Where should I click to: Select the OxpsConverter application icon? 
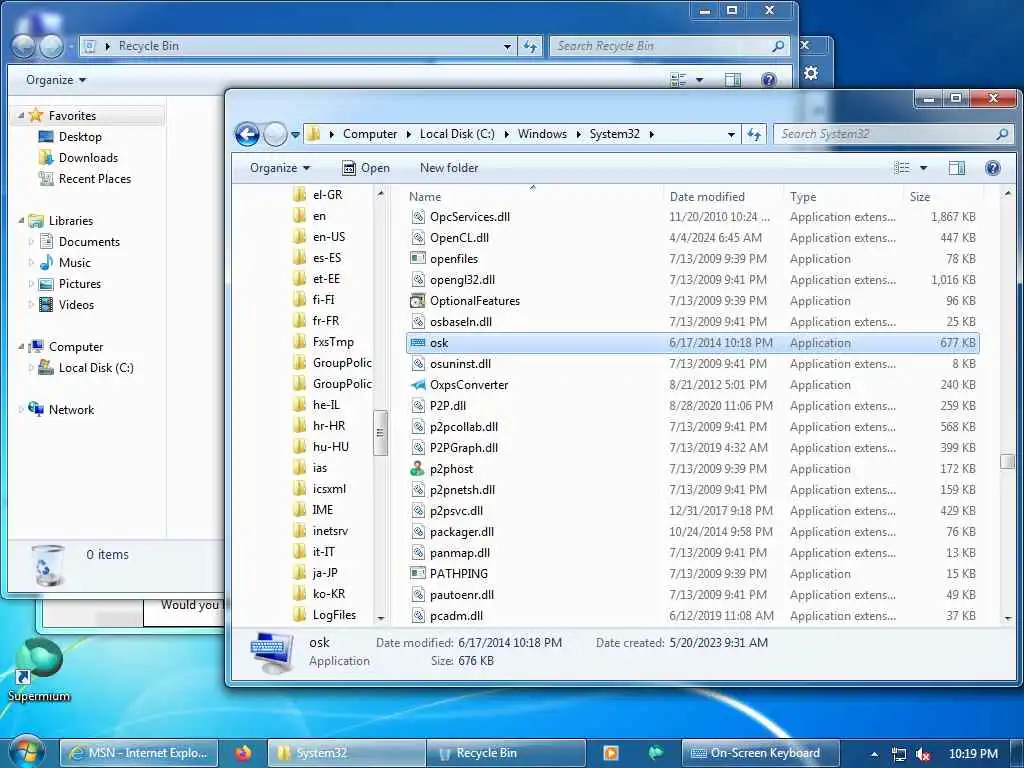(418, 385)
